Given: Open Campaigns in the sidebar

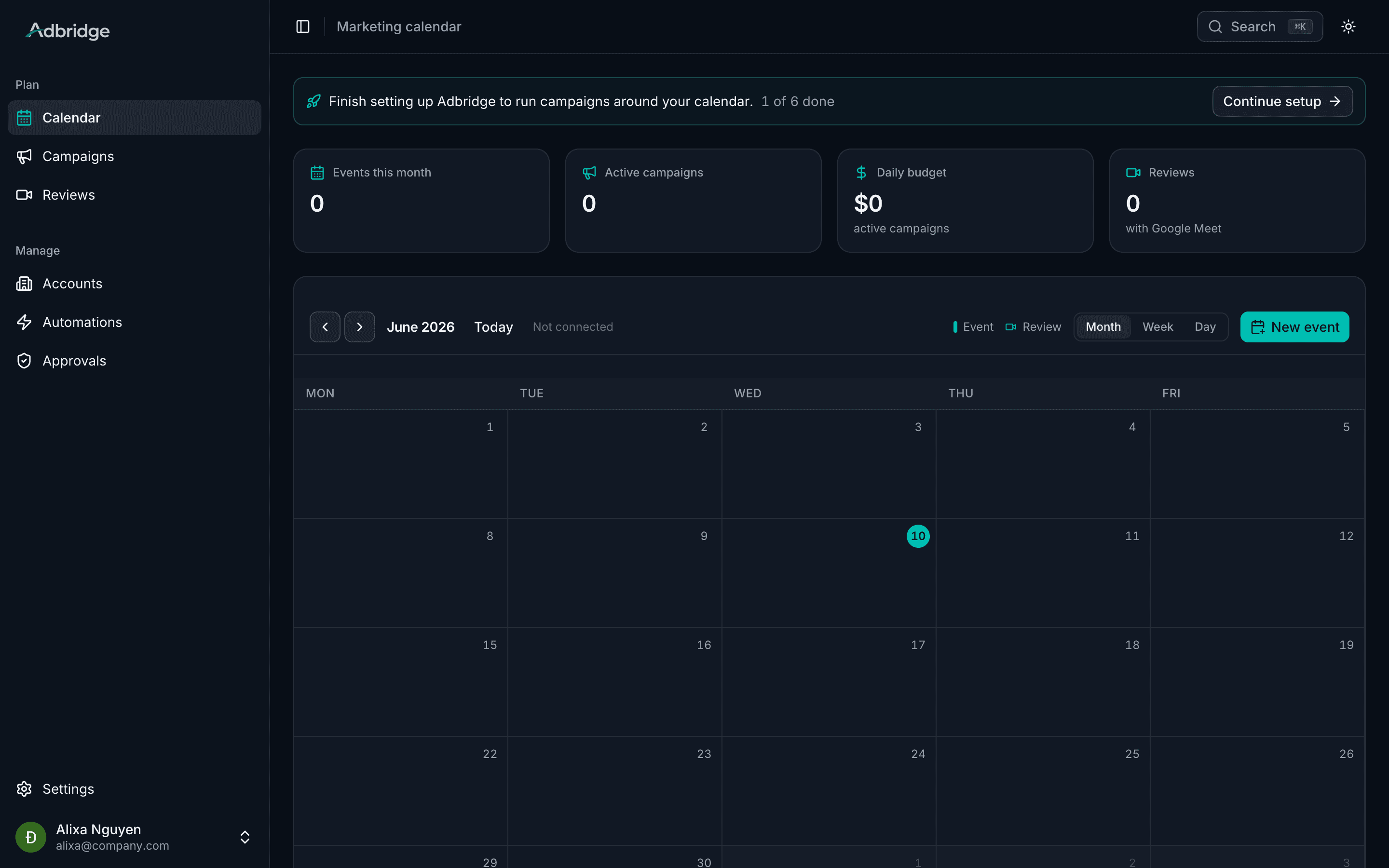Looking at the screenshot, I should (134, 156).
